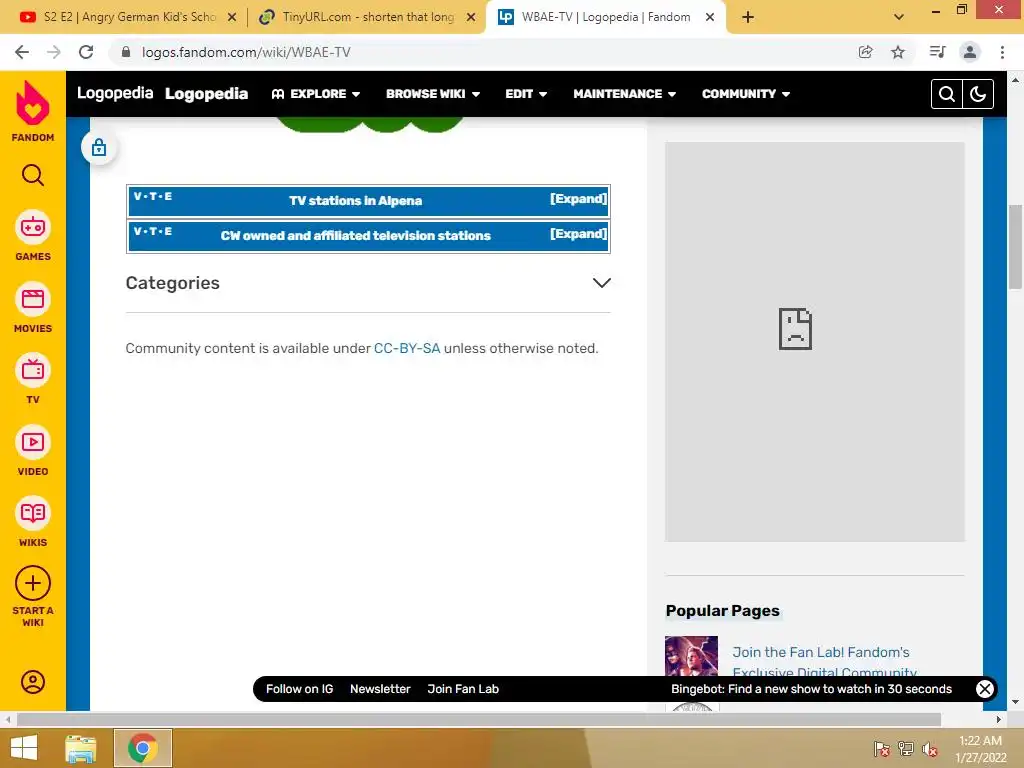Open the Maintenance dropdown menu

pos(624,94)
